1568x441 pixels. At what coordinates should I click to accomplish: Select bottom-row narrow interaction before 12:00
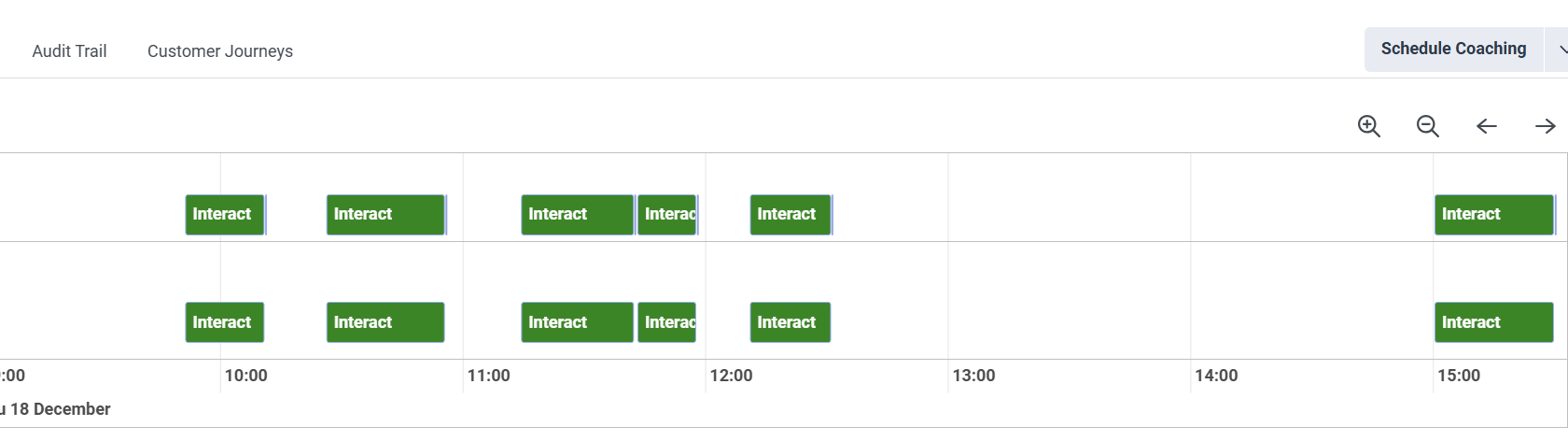pyautogui.click(x=667, y=322)
